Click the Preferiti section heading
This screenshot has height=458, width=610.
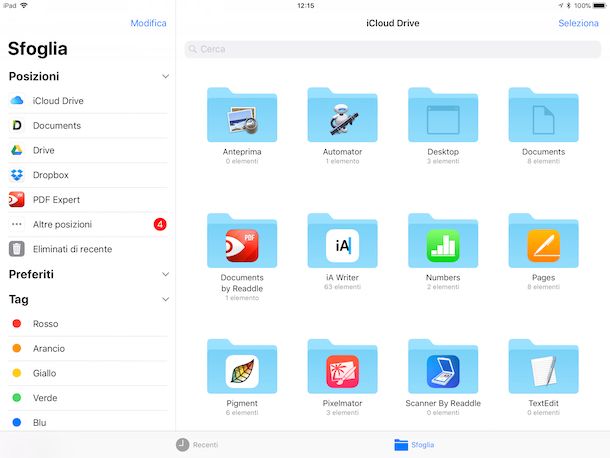coord(31,274)
